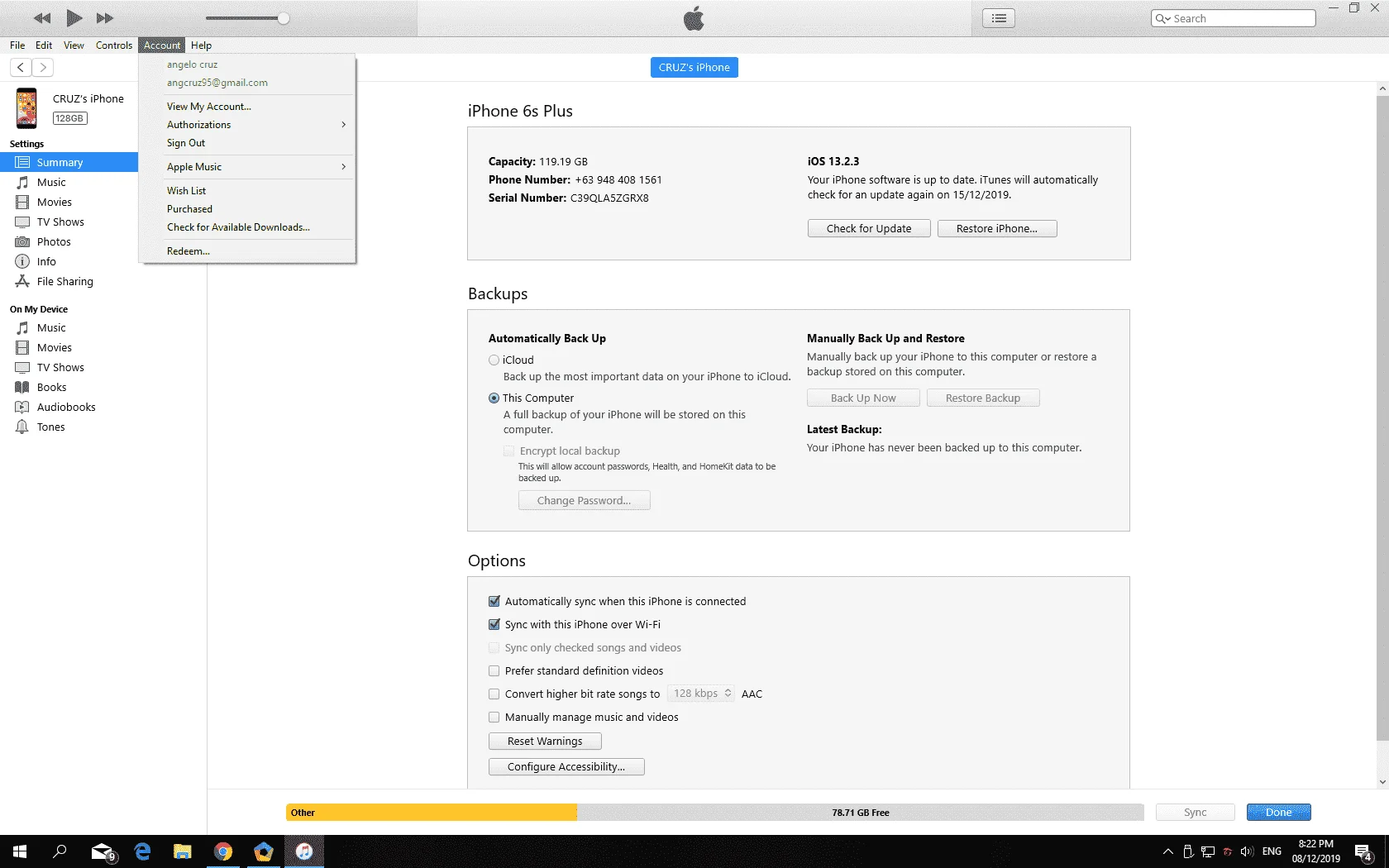Toggle Sync only checked songs and videos
This screenshot has height=868, width=1389.
pos(494,648)
